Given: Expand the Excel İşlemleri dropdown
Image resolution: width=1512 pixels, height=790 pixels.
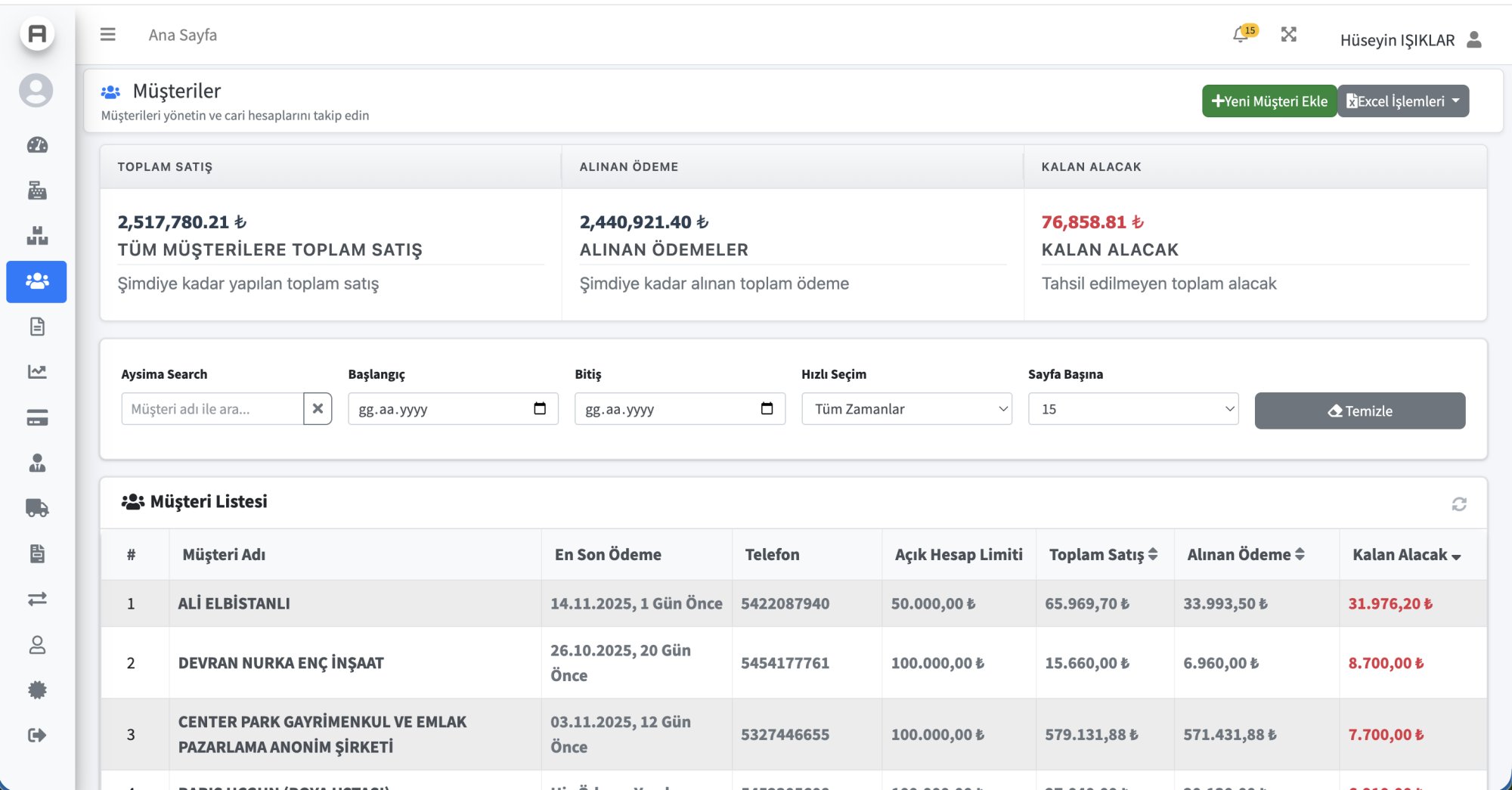Looking at the screenshot, I should [1403, 101].
